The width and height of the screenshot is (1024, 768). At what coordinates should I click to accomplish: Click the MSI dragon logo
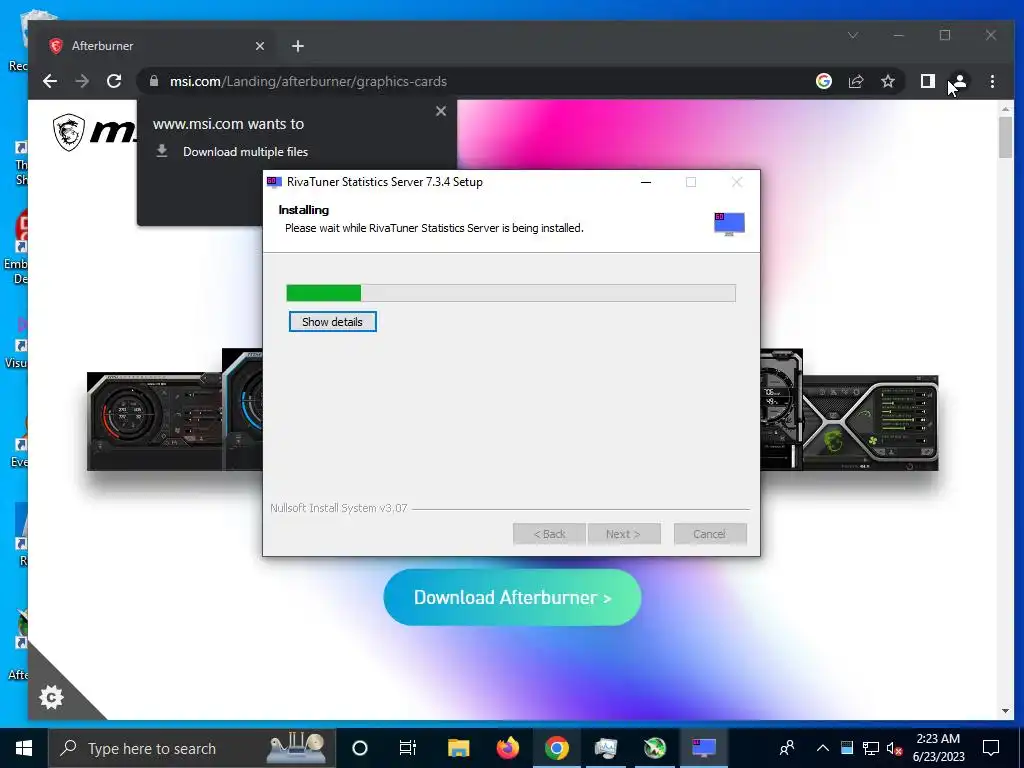[69, 132]
